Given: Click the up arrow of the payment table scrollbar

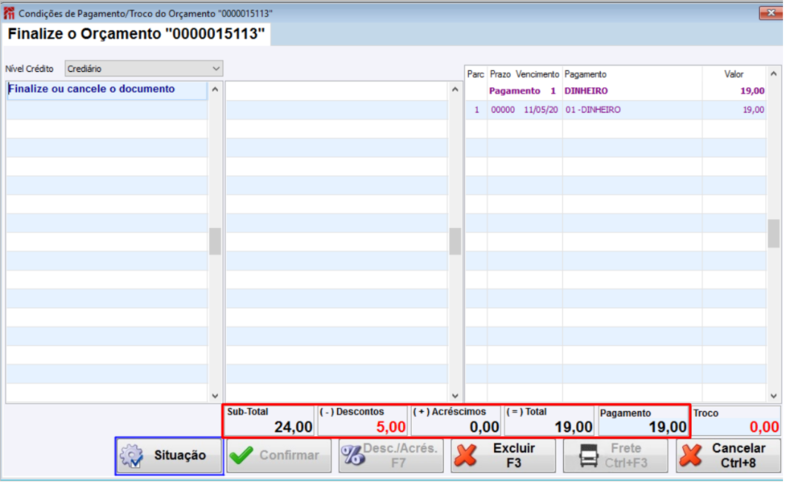Looking at the screenshot, I should (x=773, y=74).
